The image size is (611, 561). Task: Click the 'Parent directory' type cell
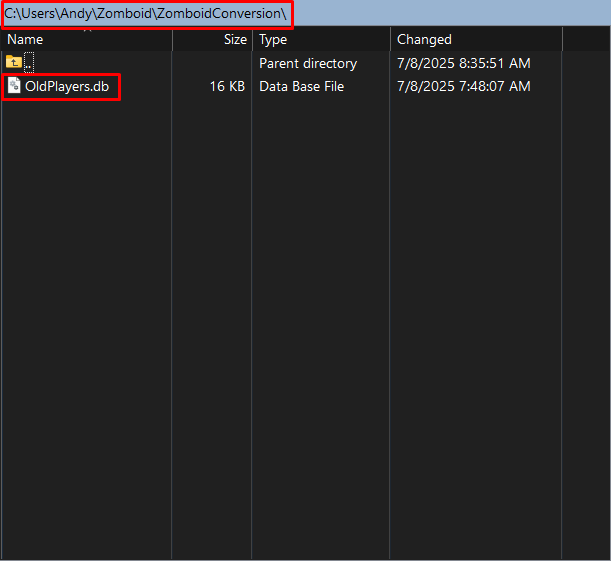308,63
